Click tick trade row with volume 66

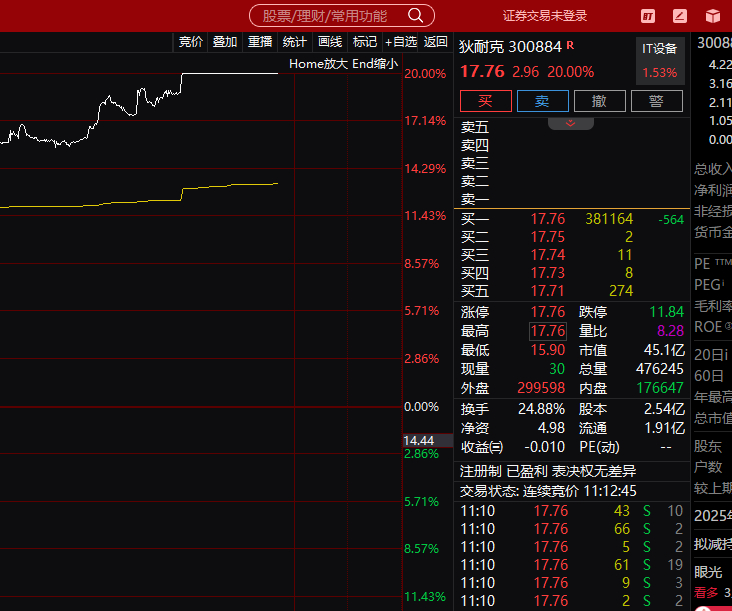pyautogui.click(x=572, y=529)
